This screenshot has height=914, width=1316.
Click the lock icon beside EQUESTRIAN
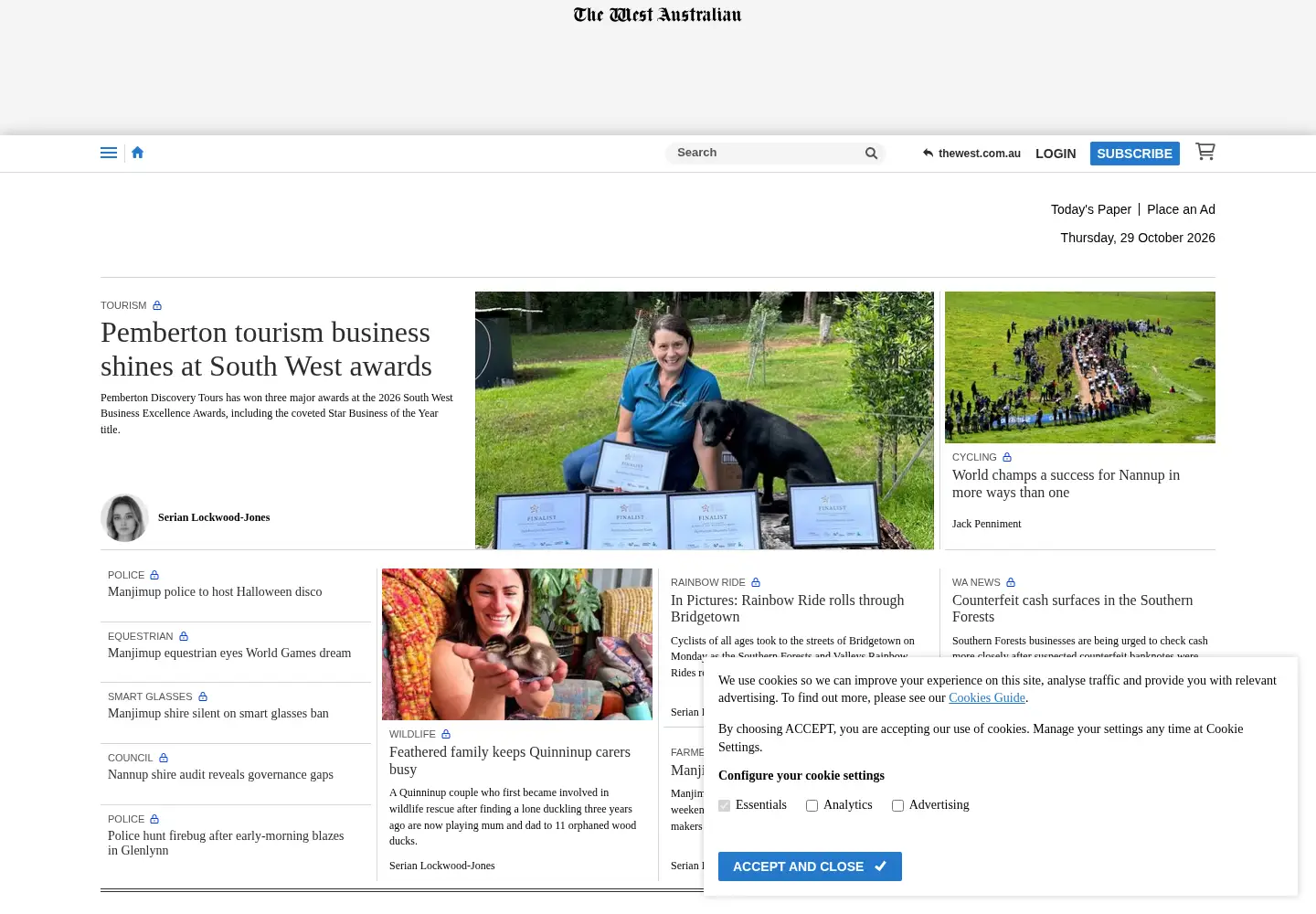(x=184, y=636)
